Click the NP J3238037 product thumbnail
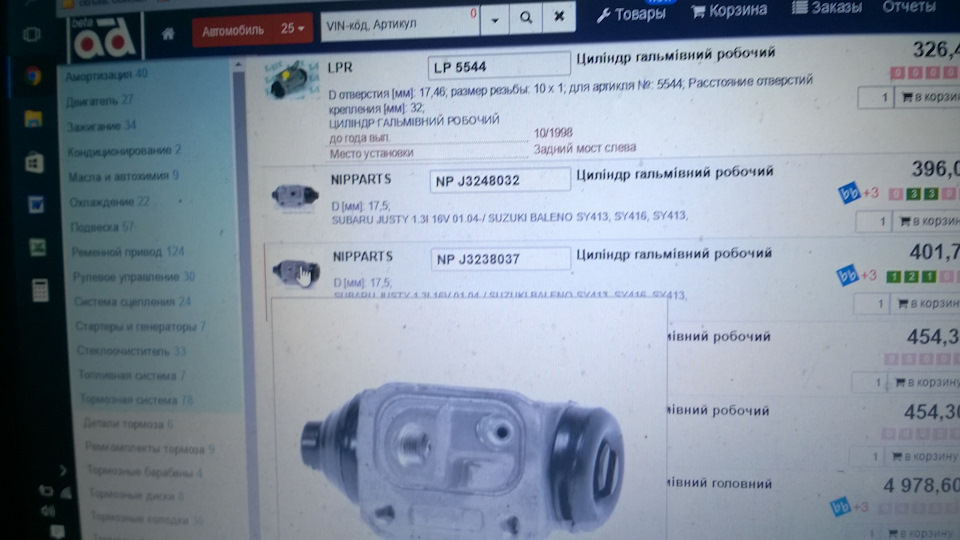 coord(296,272)
